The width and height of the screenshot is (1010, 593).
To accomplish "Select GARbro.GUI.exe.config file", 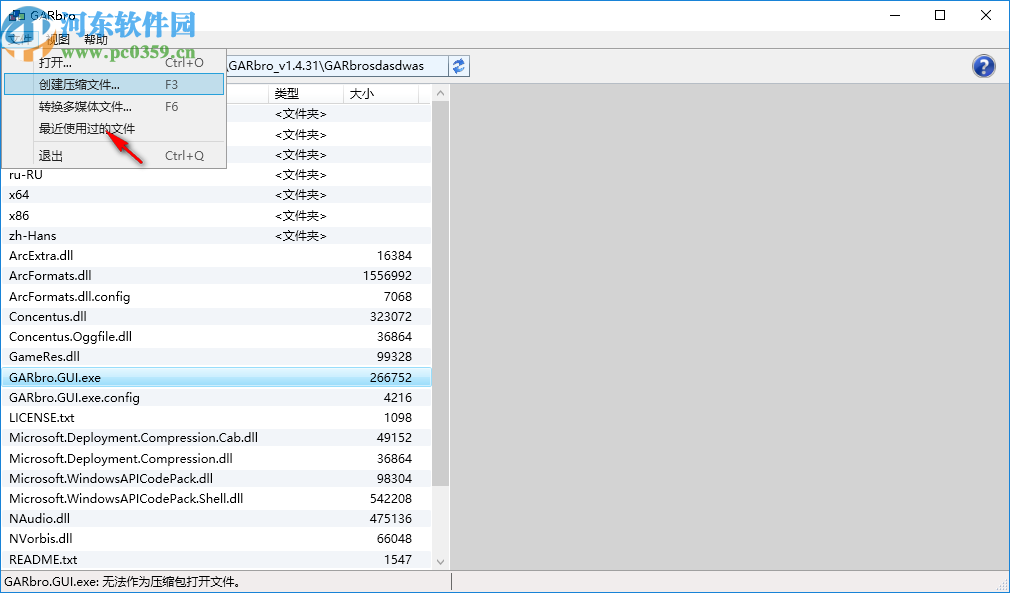I will click(x=216, y=397).
